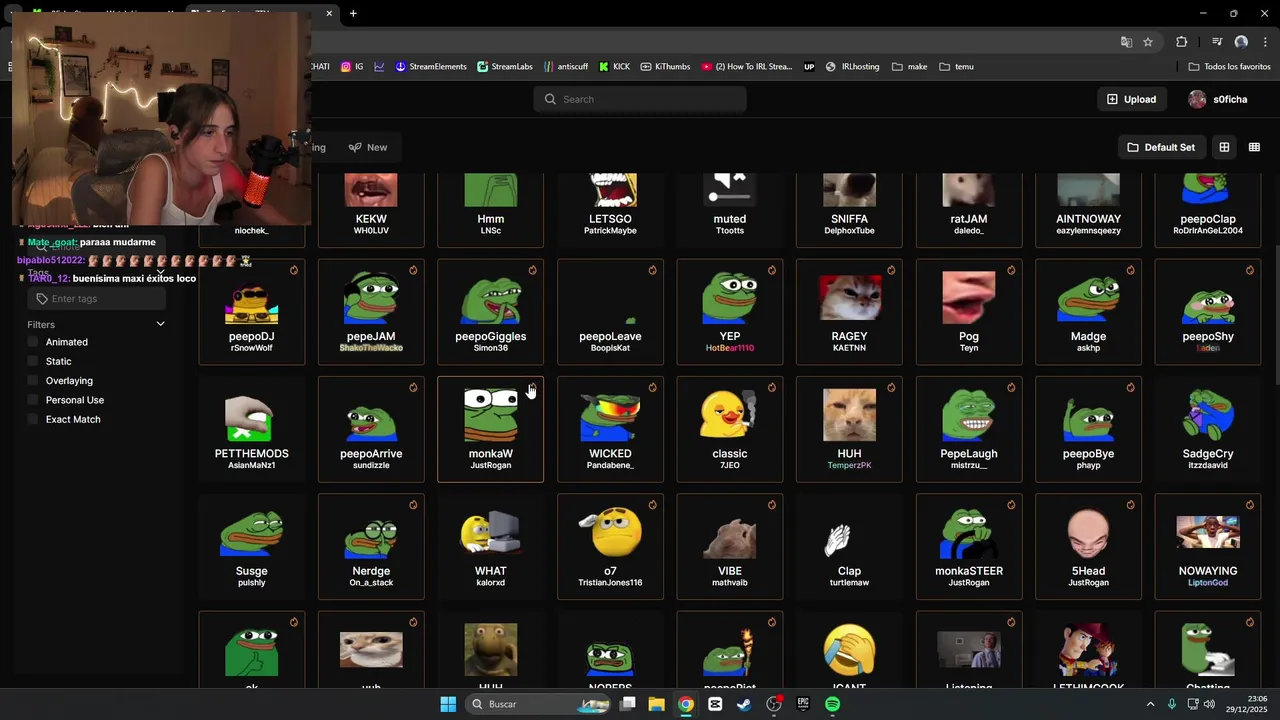Open the IG bookmark

pyautogui.click(x=352, y=67)
